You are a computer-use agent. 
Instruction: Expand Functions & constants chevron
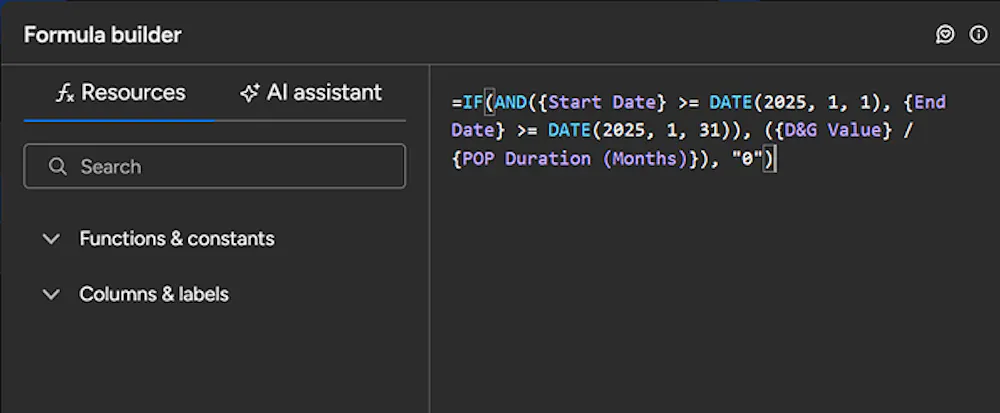50,239
